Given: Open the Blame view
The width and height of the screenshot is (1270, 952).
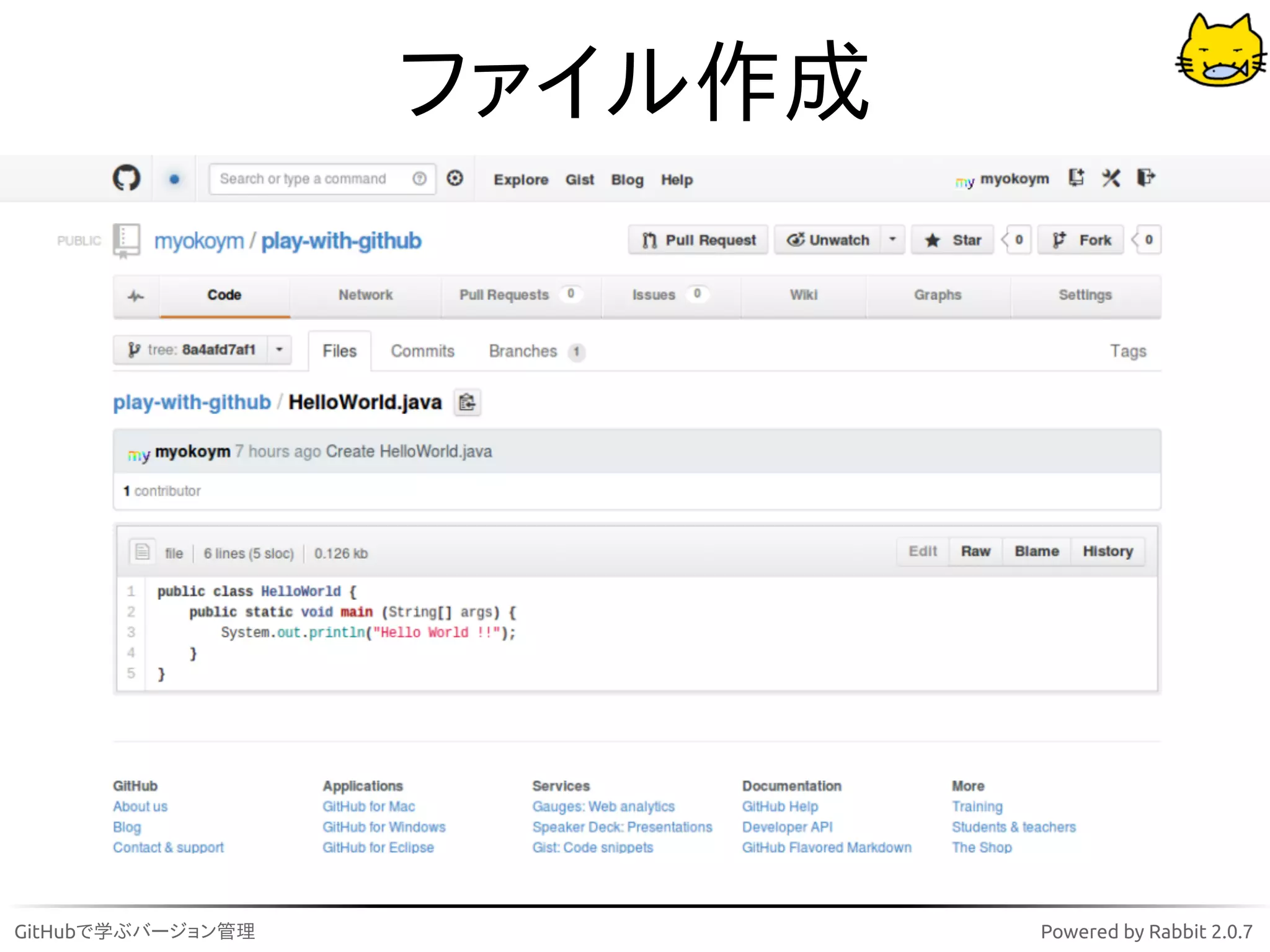Looking at the screenshot, I should [1037, 552].
